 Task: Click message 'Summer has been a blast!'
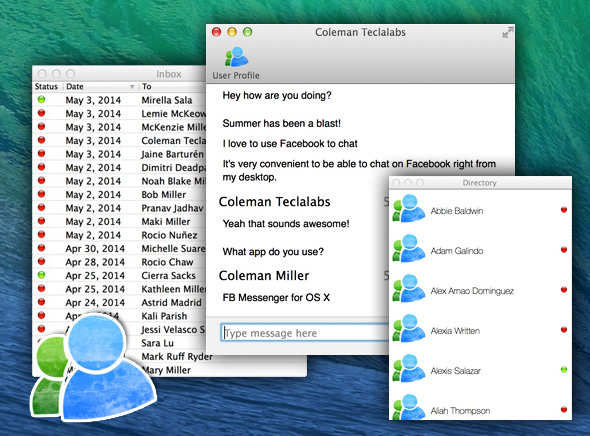(x=281, y=123)
